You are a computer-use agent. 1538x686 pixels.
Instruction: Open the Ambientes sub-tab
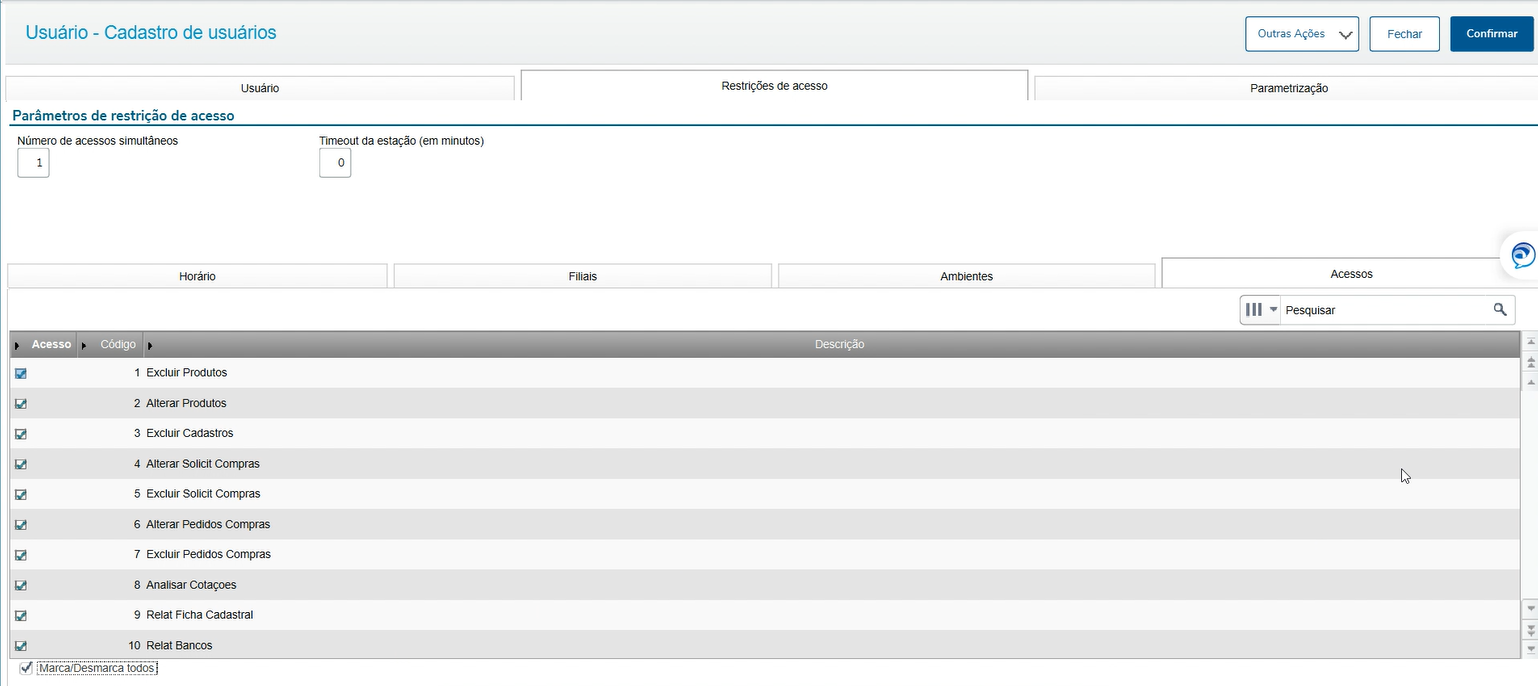967,276
